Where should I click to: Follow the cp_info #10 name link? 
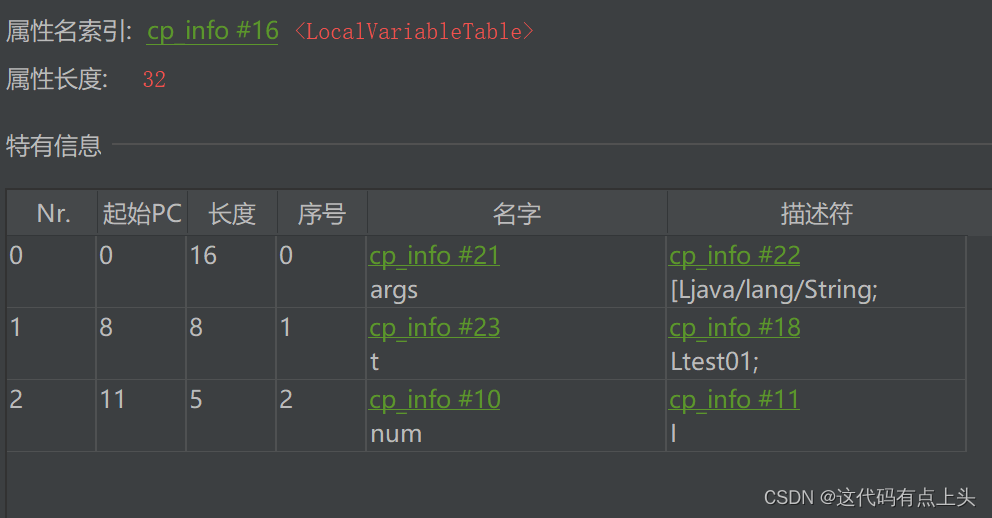[434, 400]
